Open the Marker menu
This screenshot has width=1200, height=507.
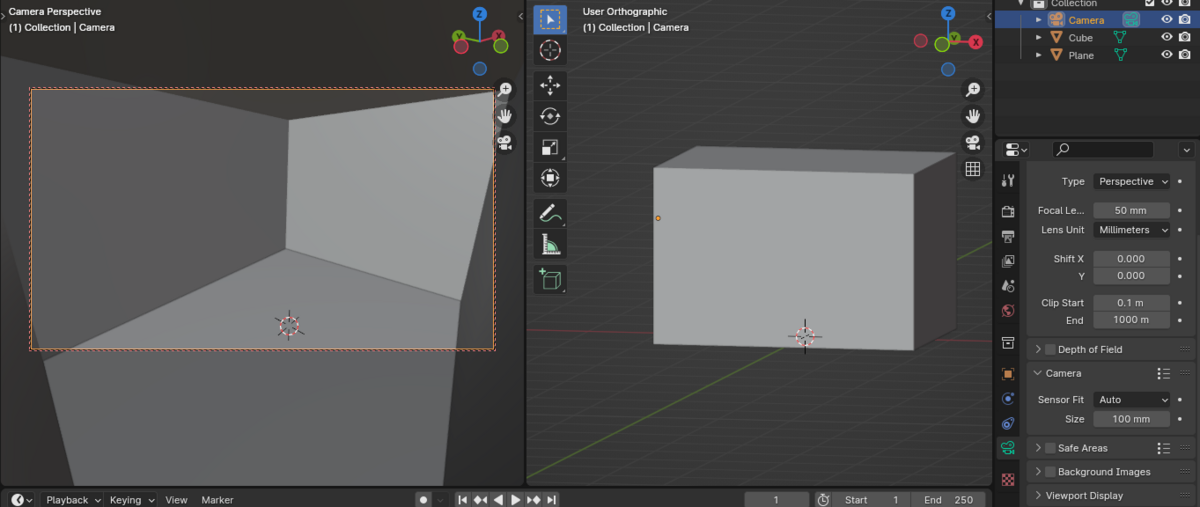click(217, 499)
